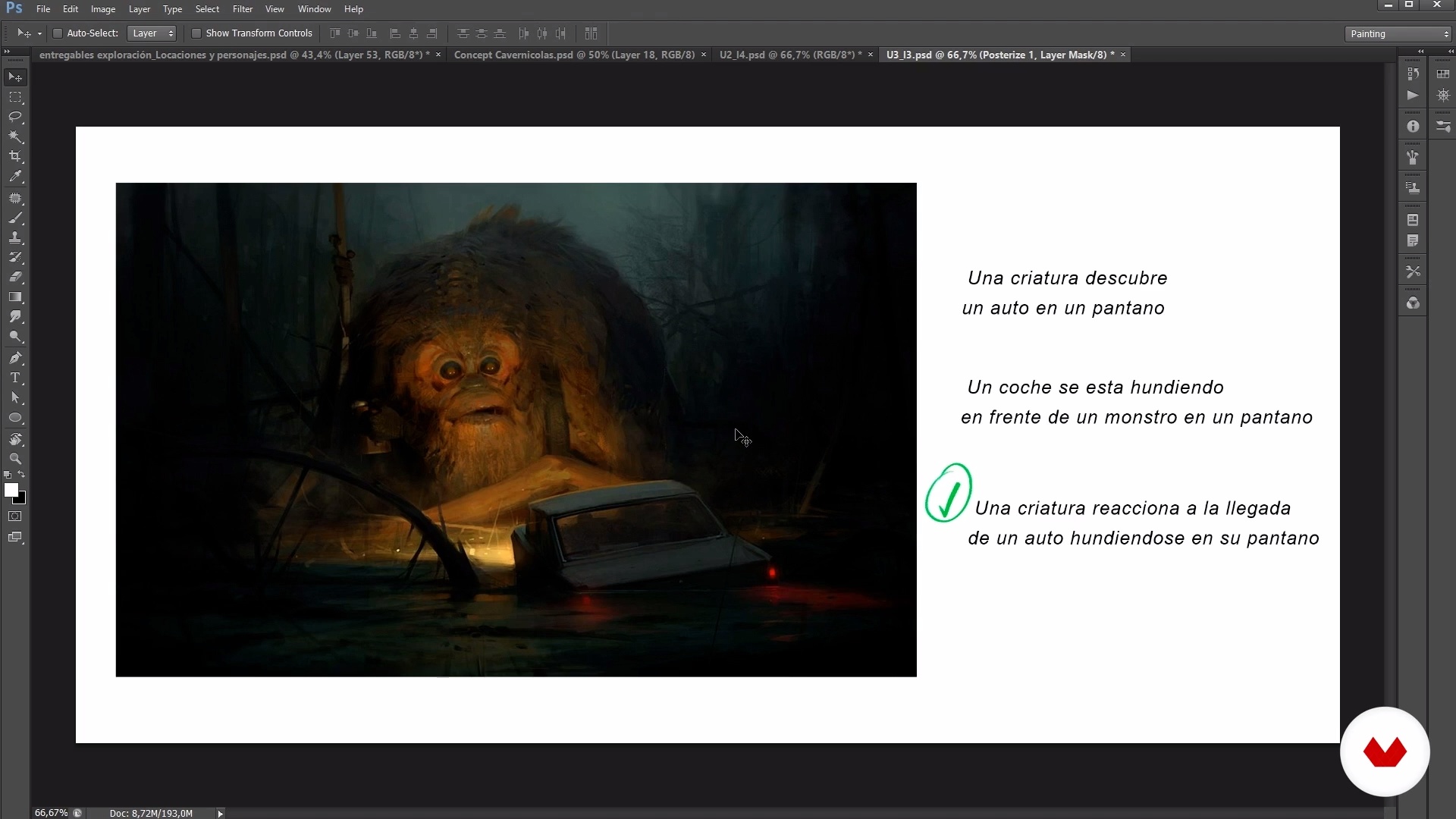Expand the tools panel double-arrow
Screen dimensions: 1456x819
[8, 52]
